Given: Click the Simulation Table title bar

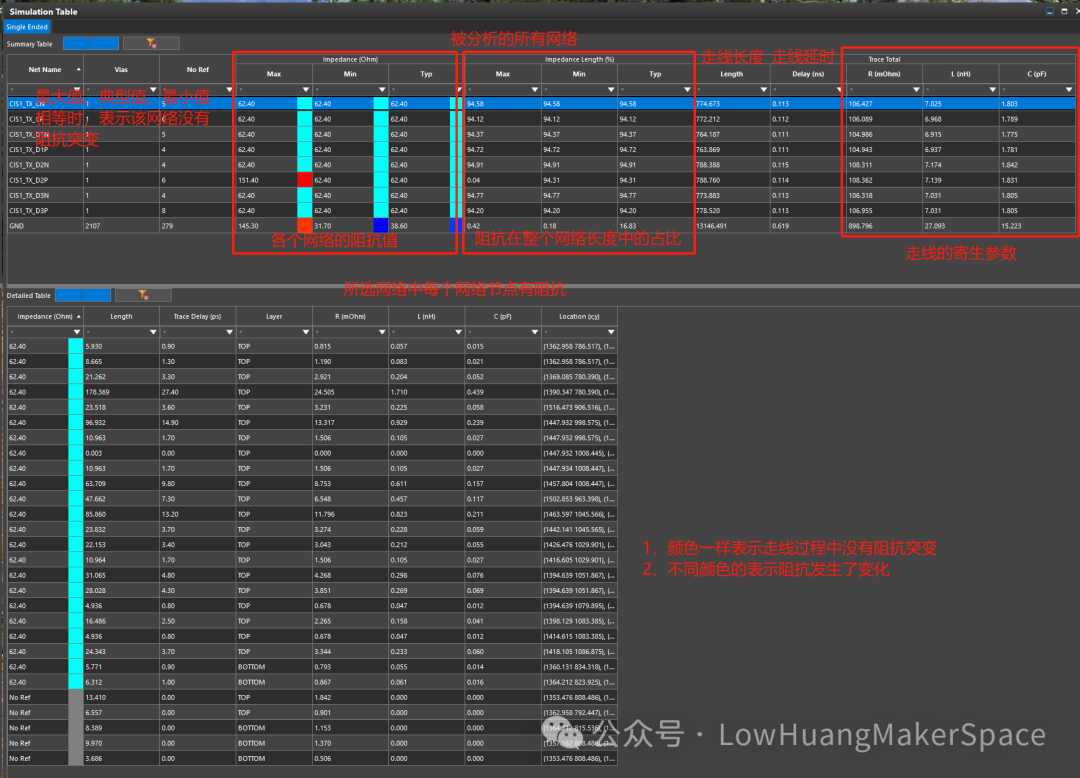Looking at the screenshot, I should click(x=45, y=11).
